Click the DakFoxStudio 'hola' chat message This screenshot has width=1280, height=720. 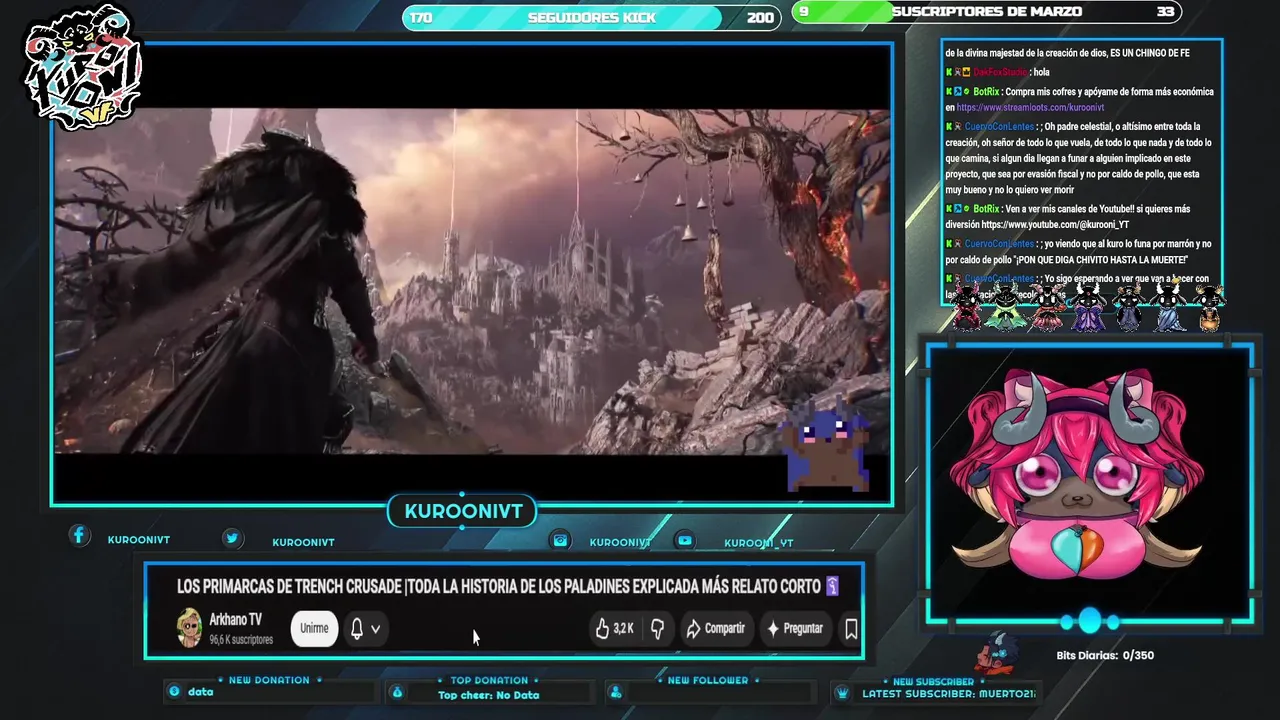[x=1042, y=72]
